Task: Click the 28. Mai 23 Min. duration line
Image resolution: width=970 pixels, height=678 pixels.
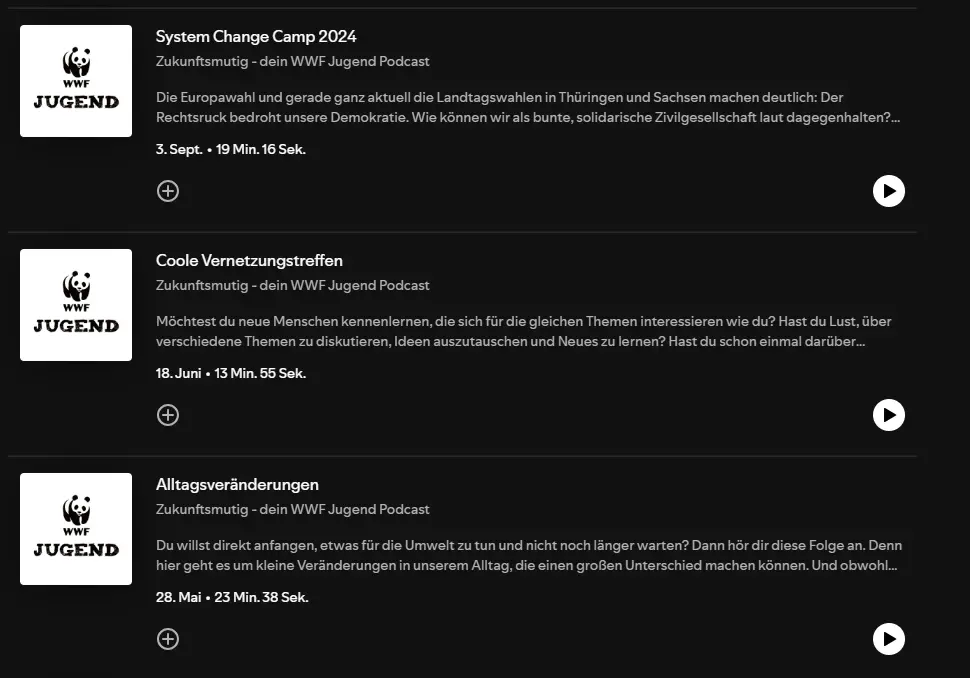Action: (x=232, y=597)
